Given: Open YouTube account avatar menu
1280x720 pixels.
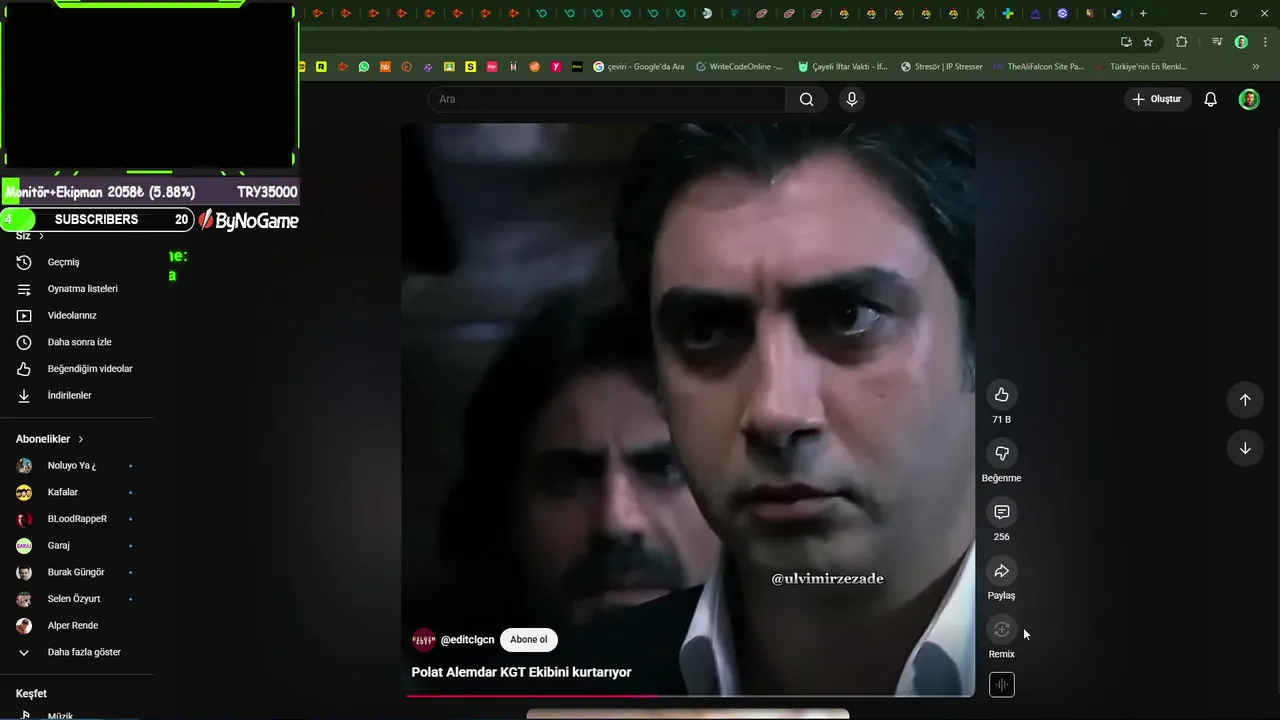Looking at the screenshot, I should [x=1249, y=99].
